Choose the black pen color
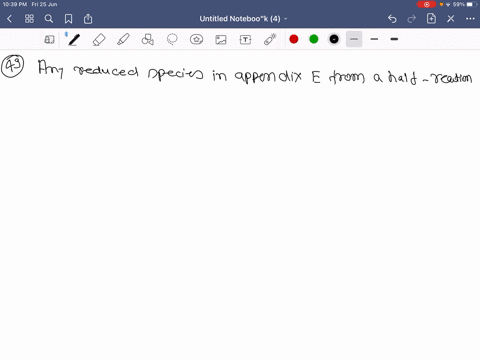Viewport: 480px width, 360px height. [x=334, y=39]
